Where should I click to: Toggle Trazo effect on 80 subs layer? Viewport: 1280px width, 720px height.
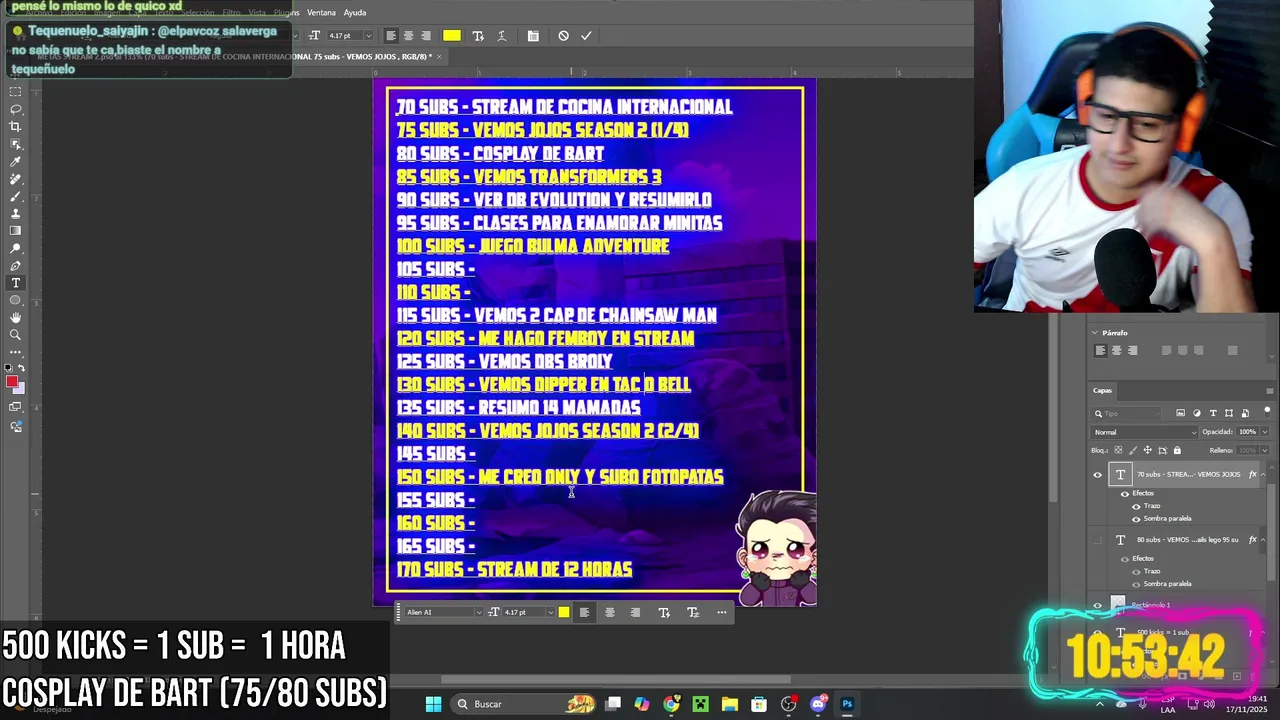1136,571
